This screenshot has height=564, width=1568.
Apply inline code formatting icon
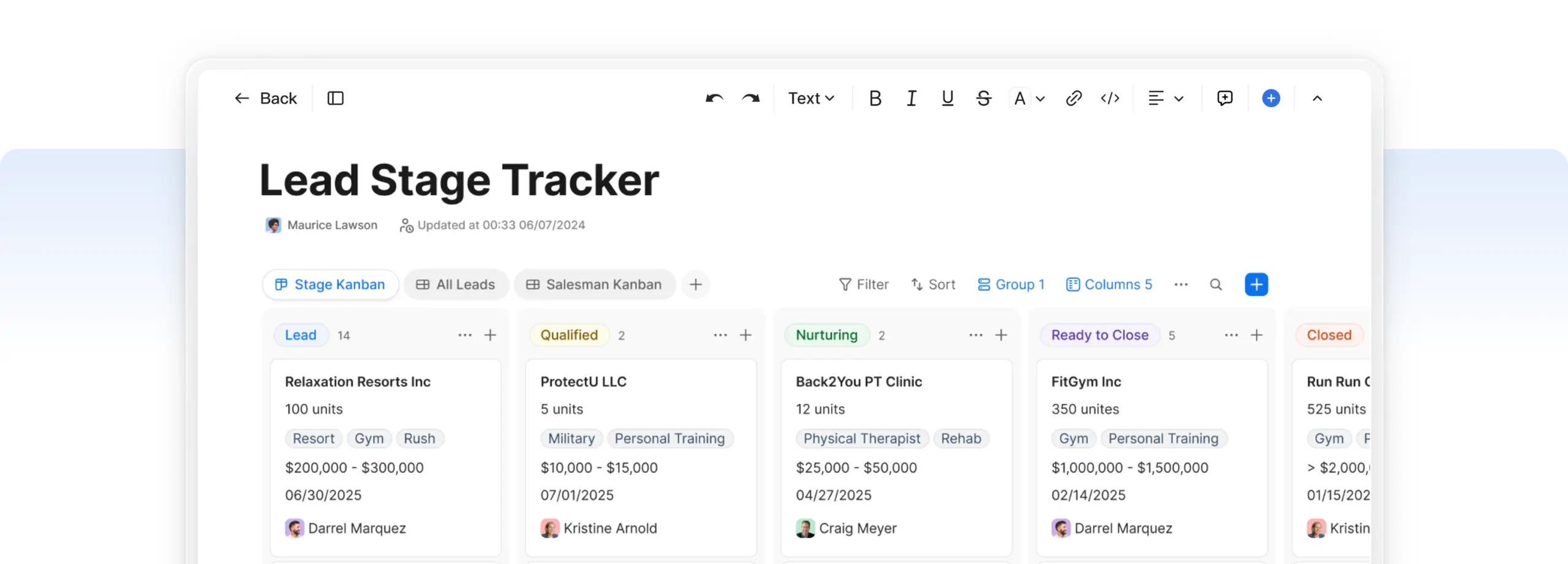(1110, 98)
